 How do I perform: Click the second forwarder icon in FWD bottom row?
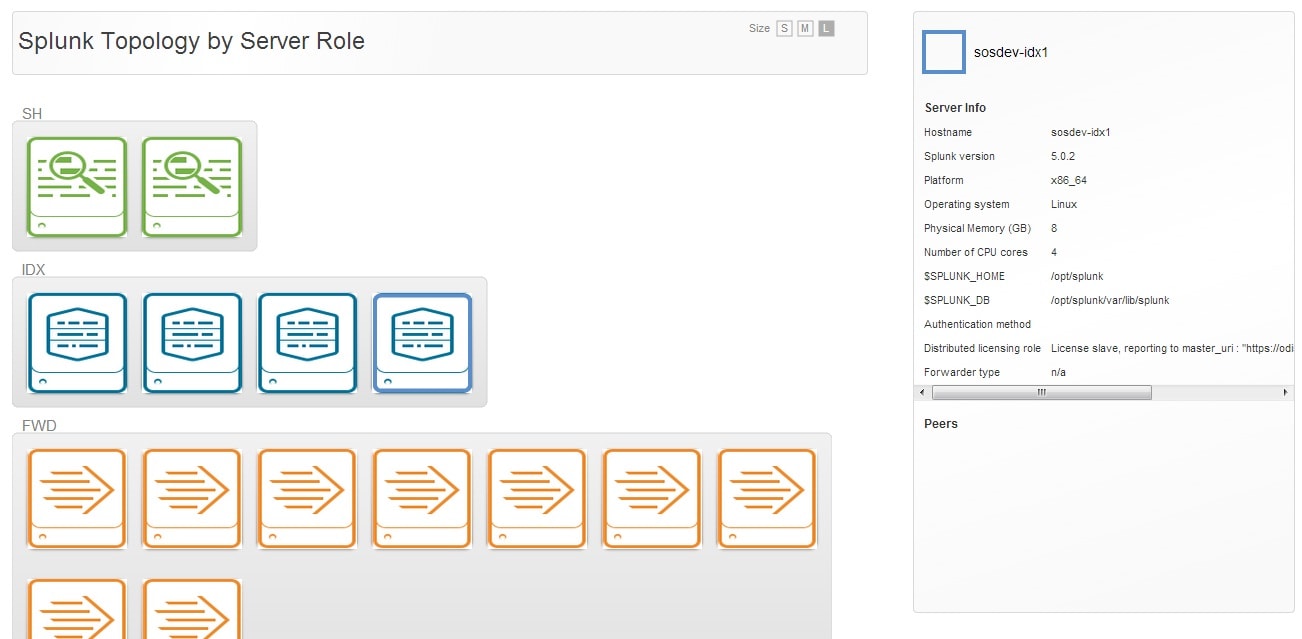[x=192, y=608]
